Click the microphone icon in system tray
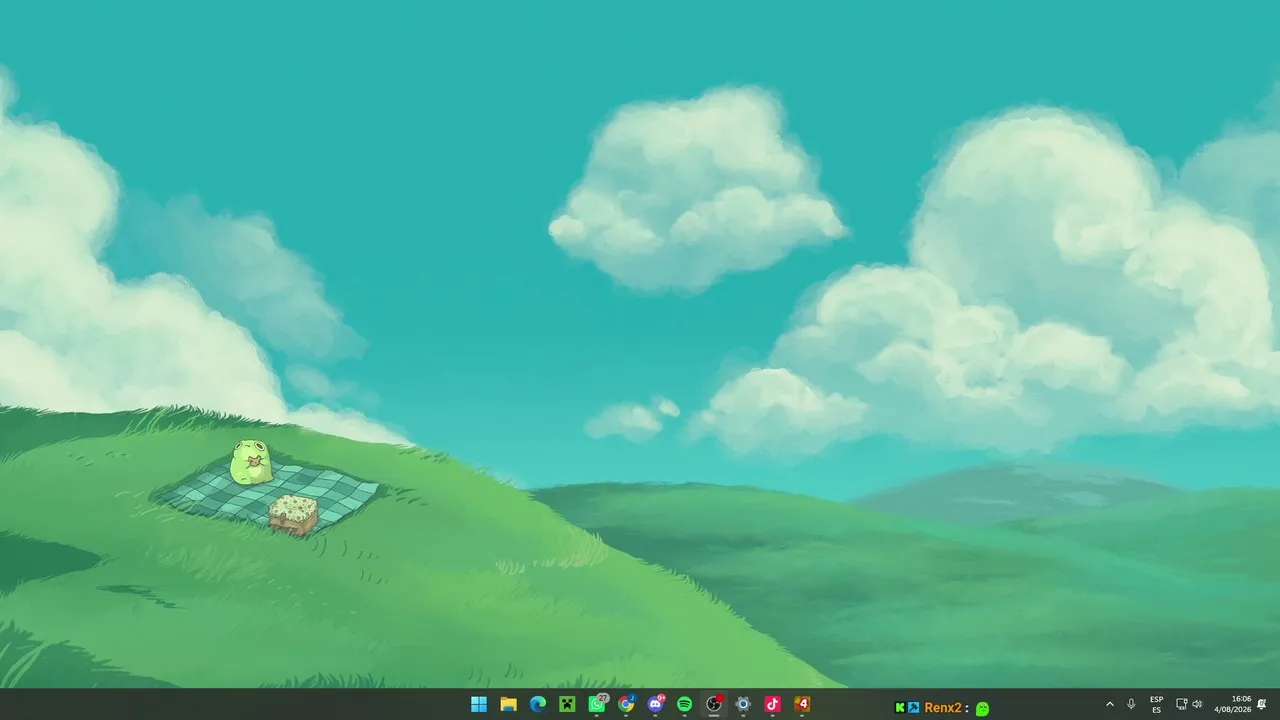 point(1131,704)
